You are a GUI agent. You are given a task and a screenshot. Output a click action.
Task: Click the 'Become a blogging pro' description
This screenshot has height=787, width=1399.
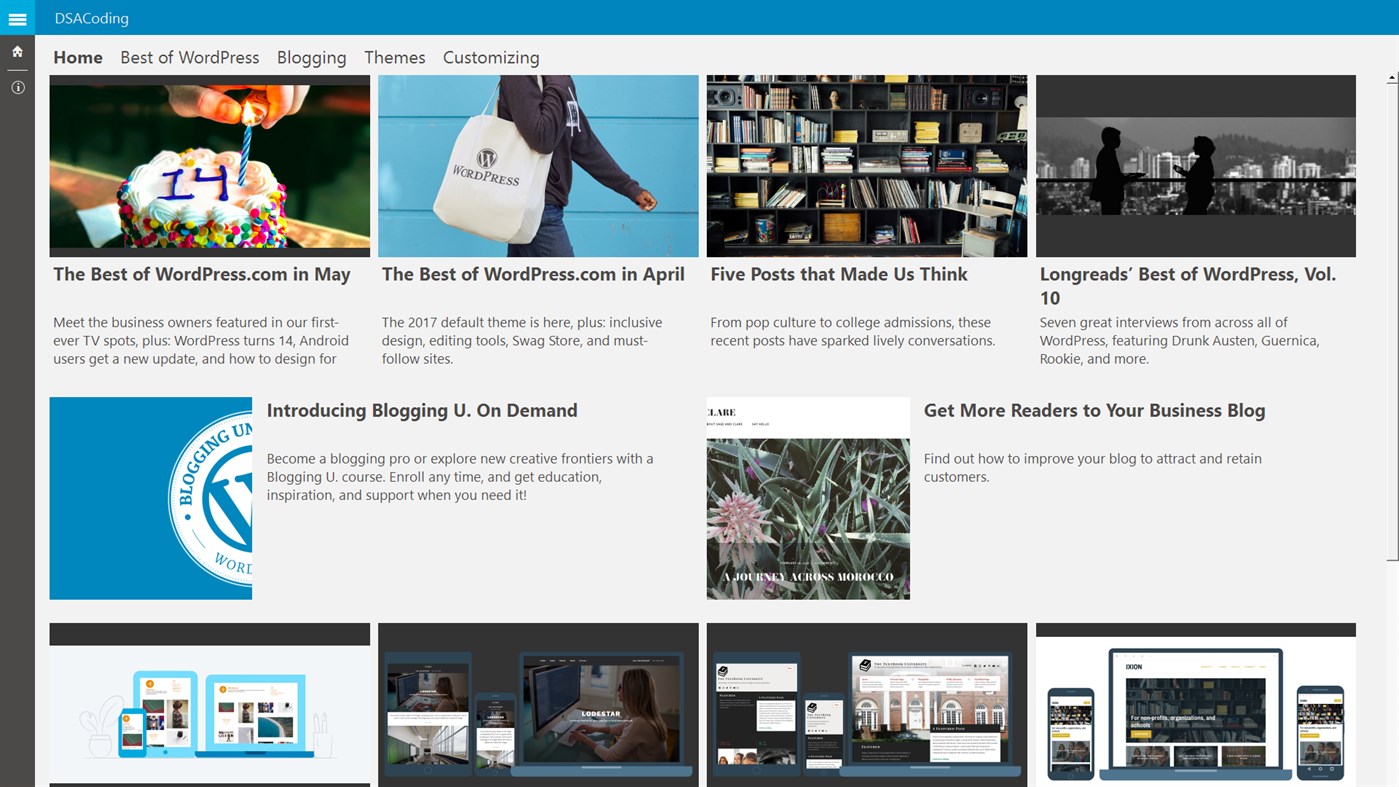pos(460,477)
